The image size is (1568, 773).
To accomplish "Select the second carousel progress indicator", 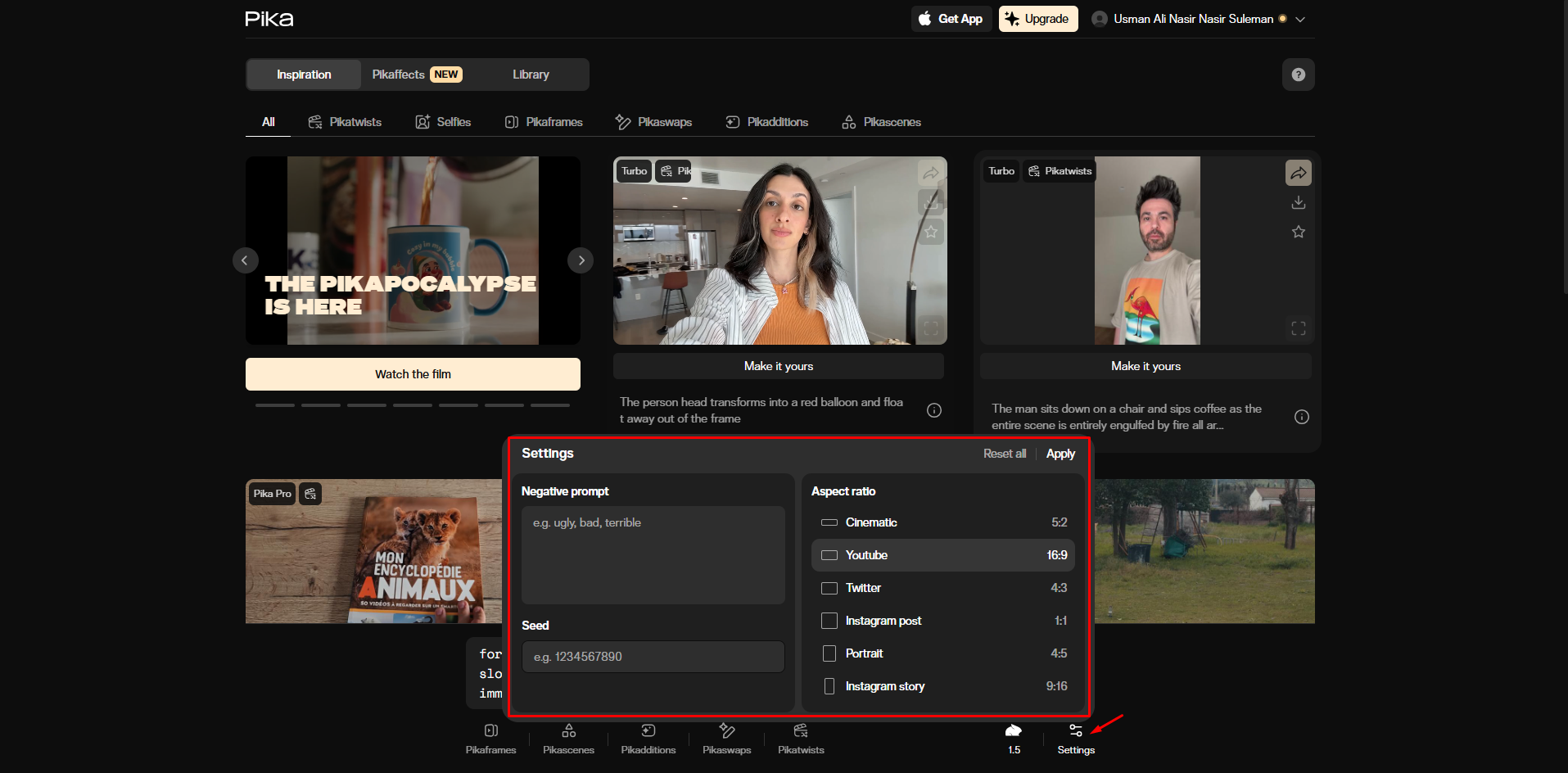I will click(321, 405).
